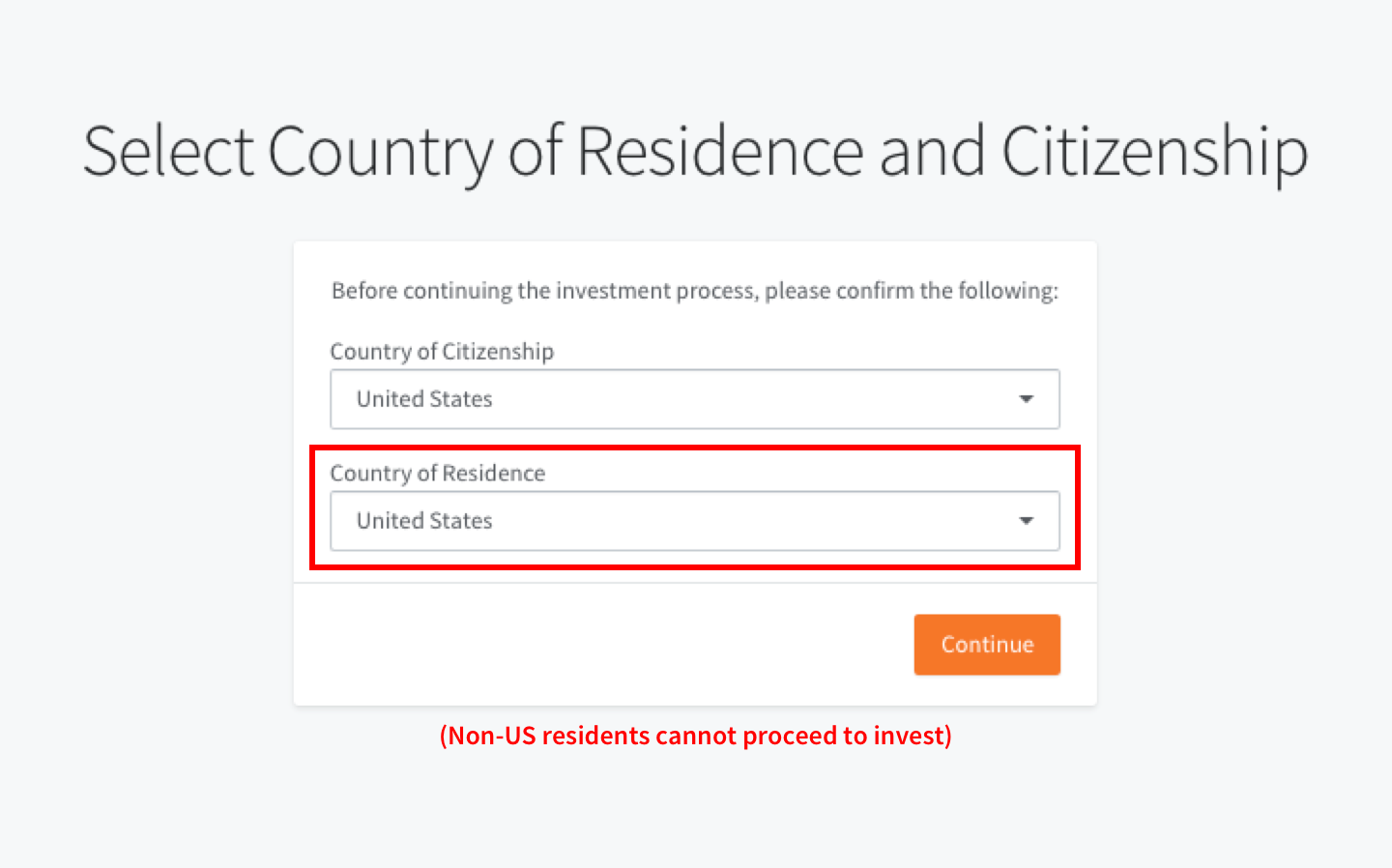This screenshot has width=1392, height=868.
Task: Click the "Country of Citizenship" field label
Action: (x=442, y=352)
